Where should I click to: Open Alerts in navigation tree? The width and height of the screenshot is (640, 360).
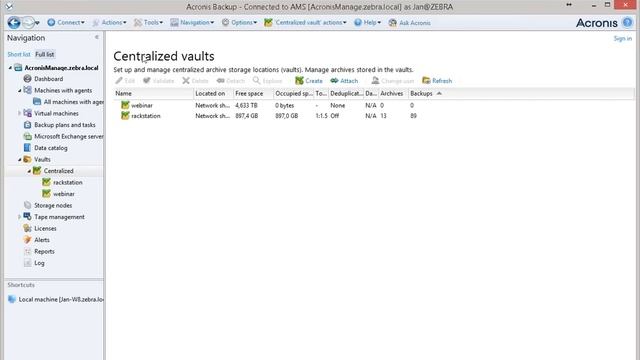tap(42, 240)
